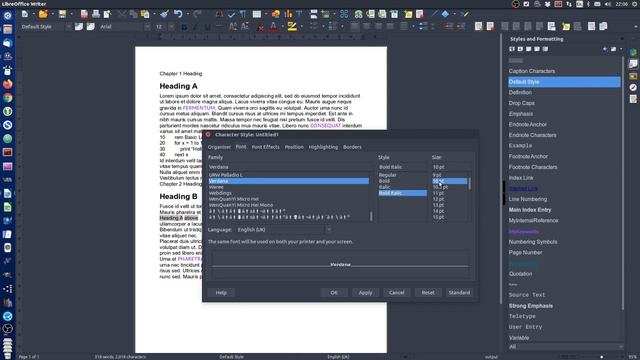Open Character Styles icon in Styles panel
Viewport: 640px width, 360px height.
(520, 49)
